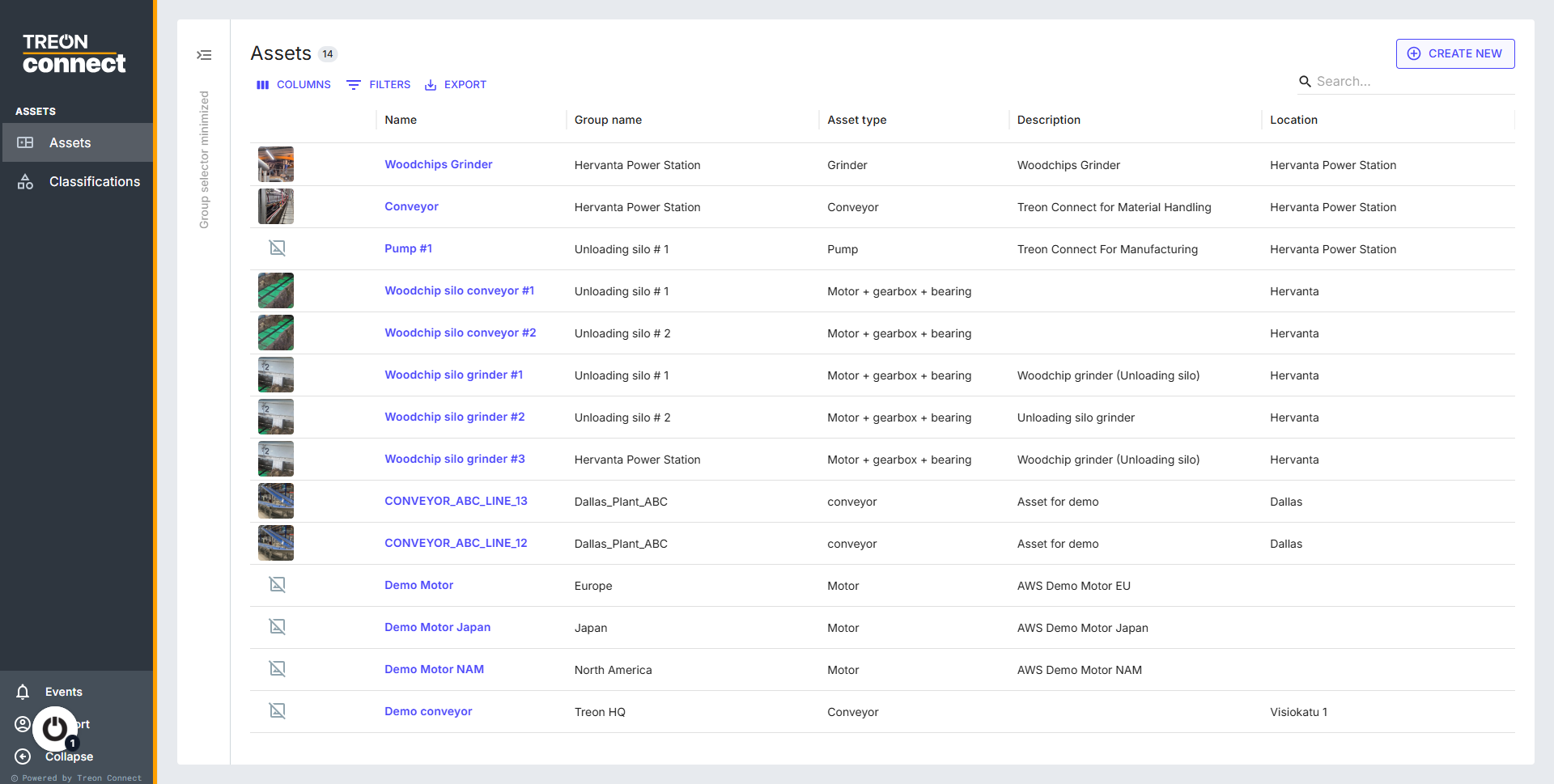Open the Events bell notifications

point(23,692)
